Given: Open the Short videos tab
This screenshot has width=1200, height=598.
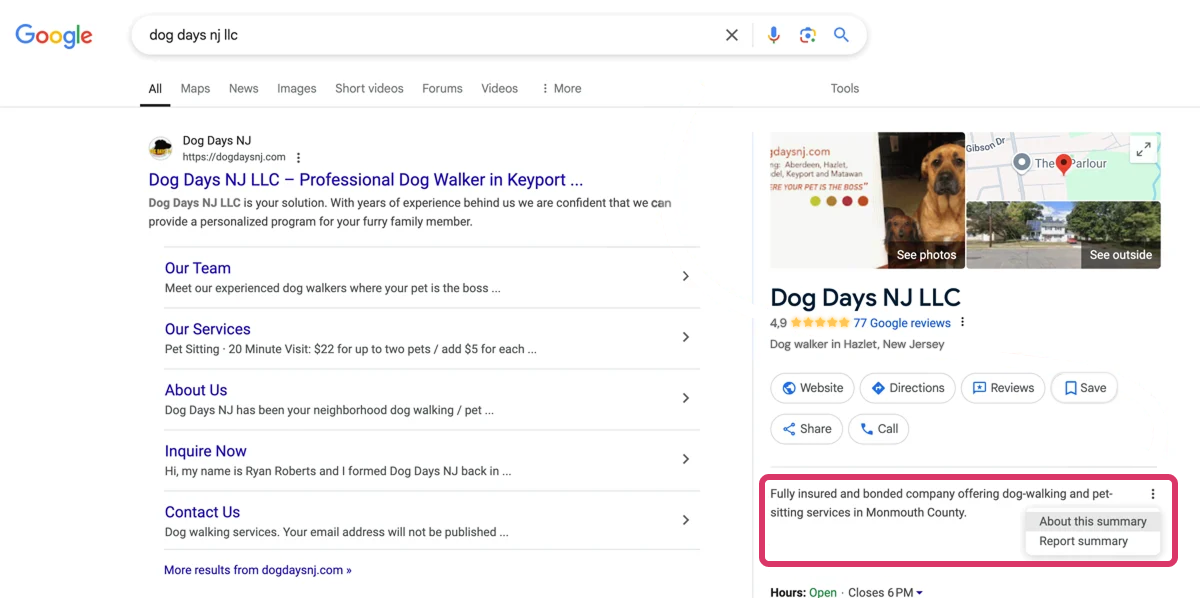Looking at the screenshot, I should [x=369, y=88].
